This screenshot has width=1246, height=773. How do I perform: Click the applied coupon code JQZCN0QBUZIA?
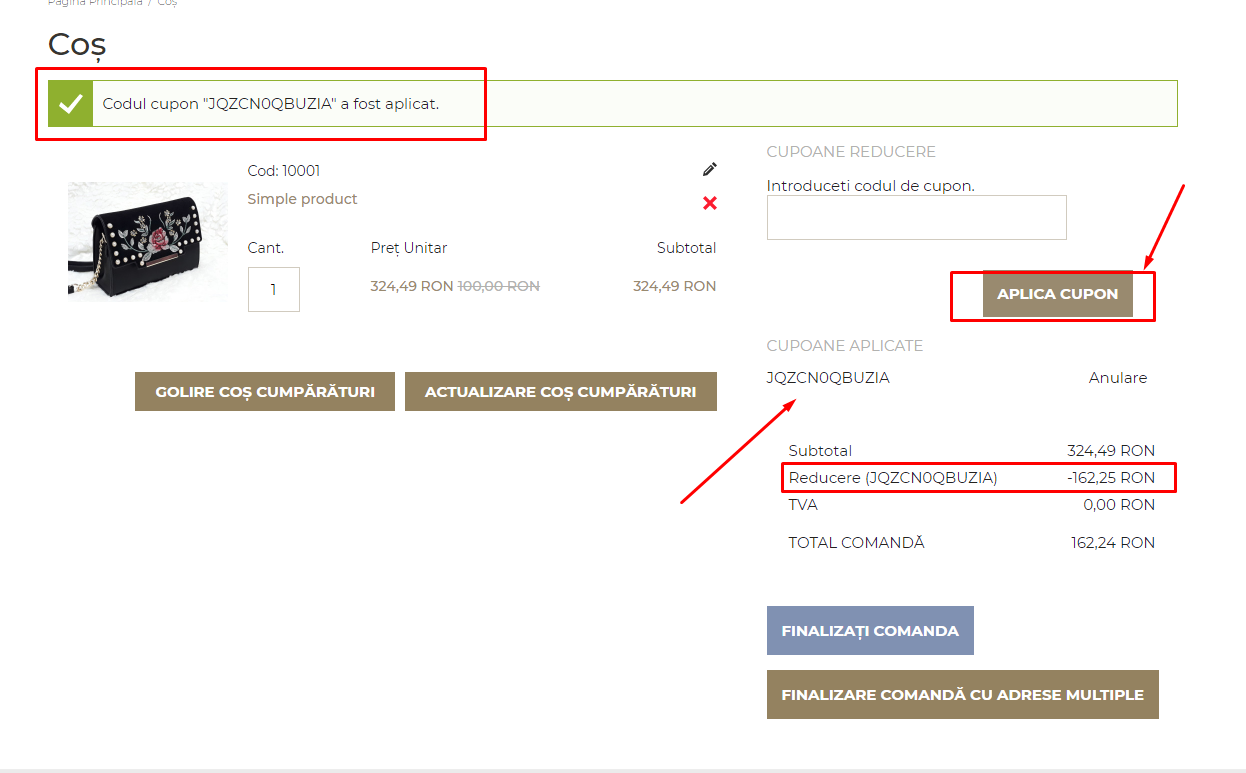click(828, 378)
